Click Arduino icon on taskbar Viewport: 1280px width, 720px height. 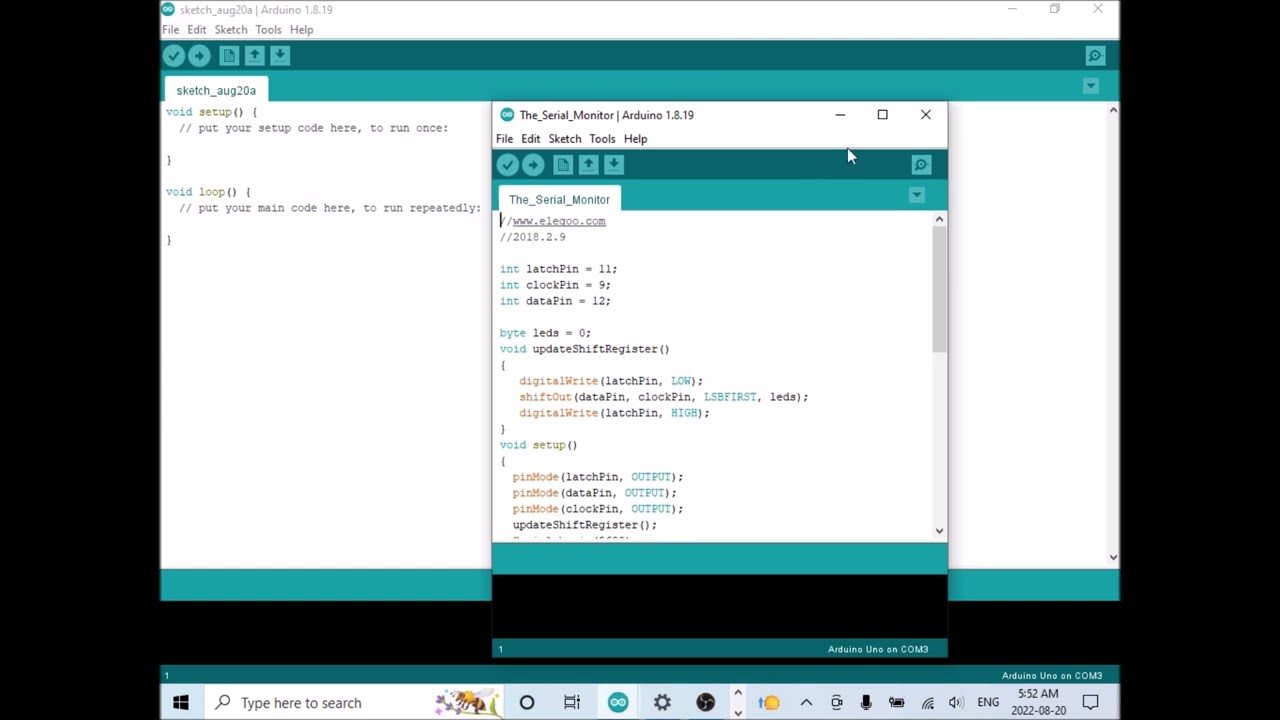click(618, 703)
